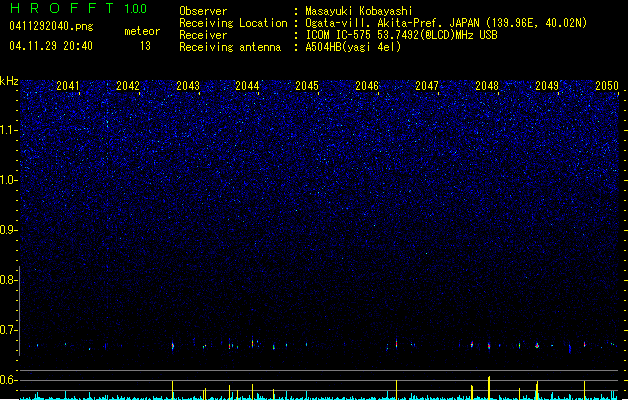This screenshot has height=400, width=629.
Task: Click the 0.8 frequency axis label
Action: [9, 280]
